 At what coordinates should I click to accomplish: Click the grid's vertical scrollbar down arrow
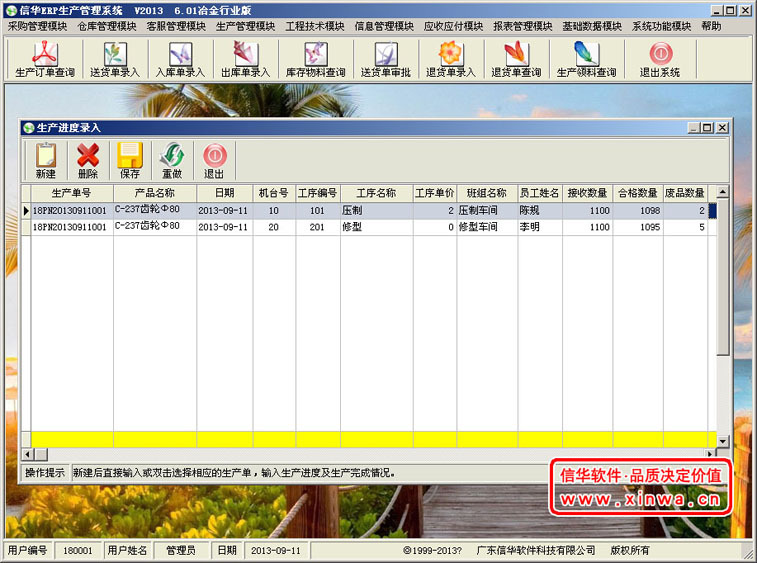(723, 439)
